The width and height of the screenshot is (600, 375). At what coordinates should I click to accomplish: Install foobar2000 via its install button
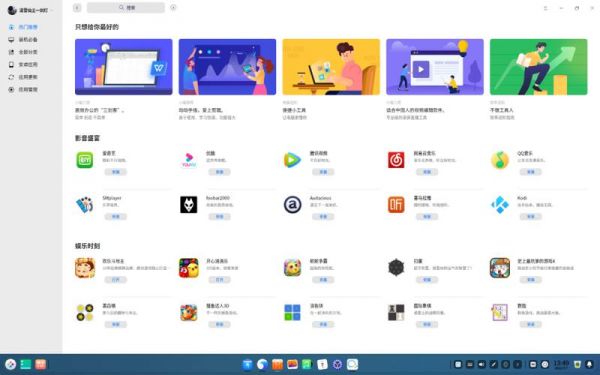coord(219,217)
